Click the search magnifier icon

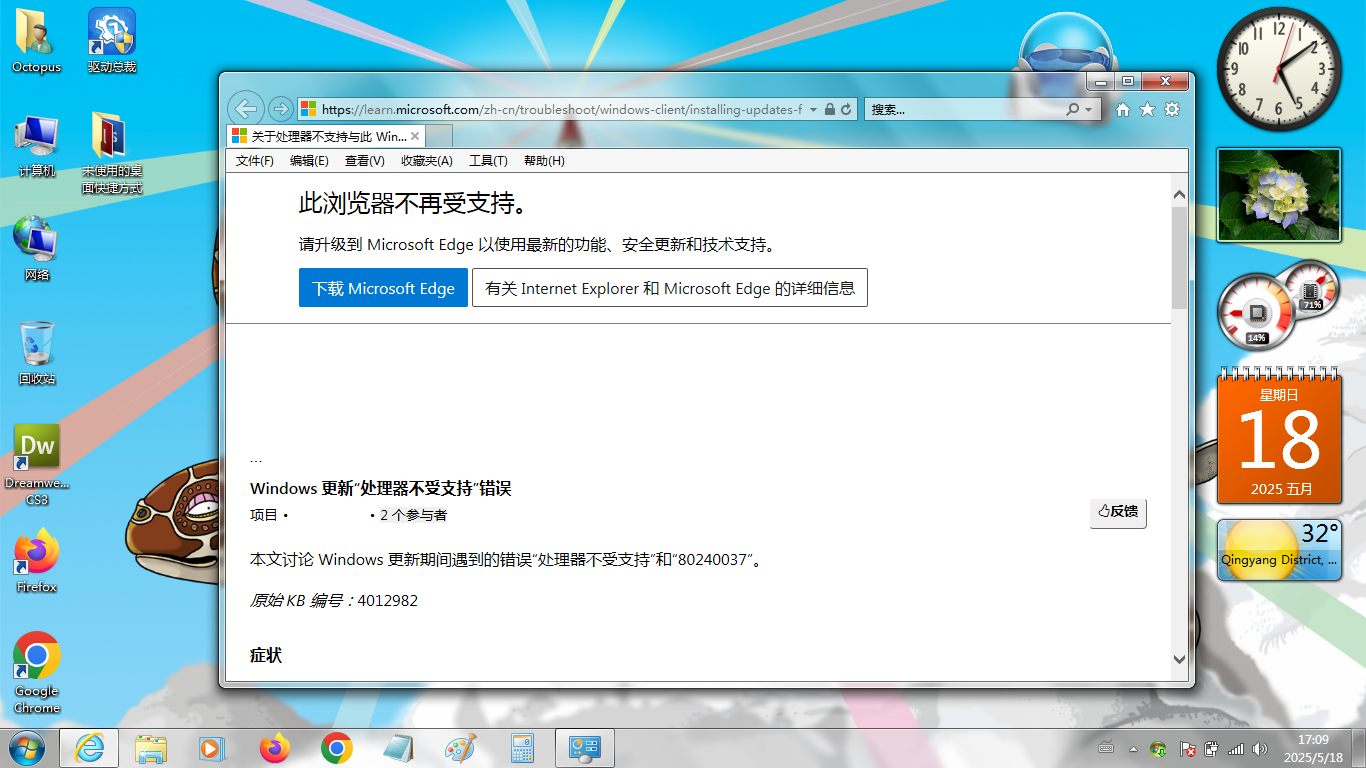[1073, 109]
